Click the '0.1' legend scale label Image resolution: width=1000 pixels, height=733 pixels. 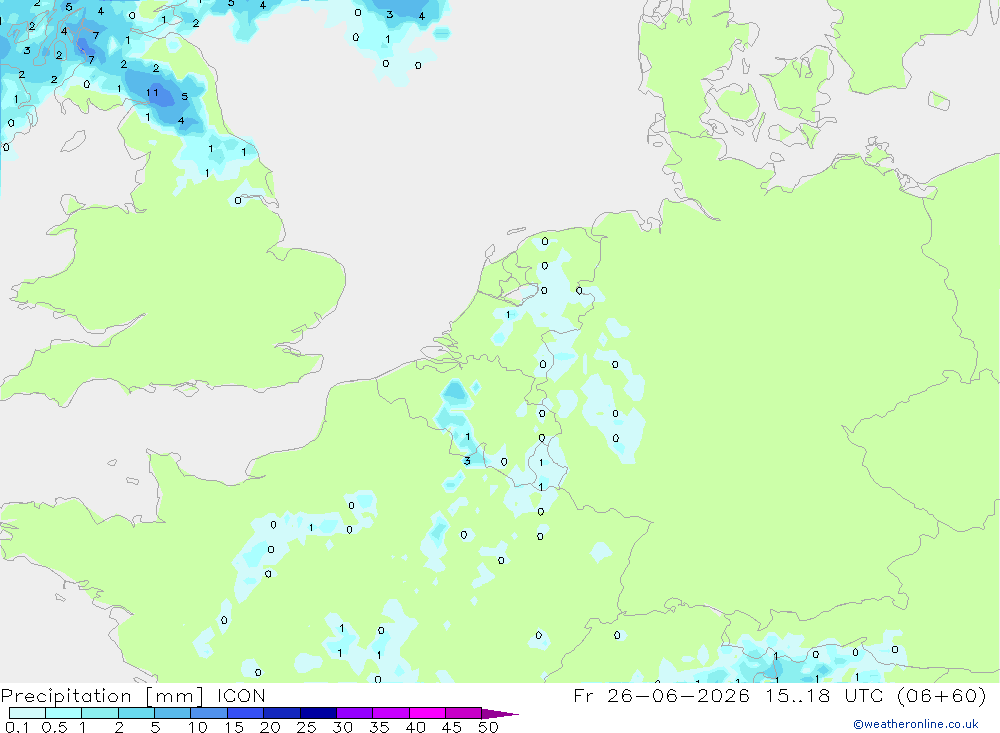(x=17, y=727)
